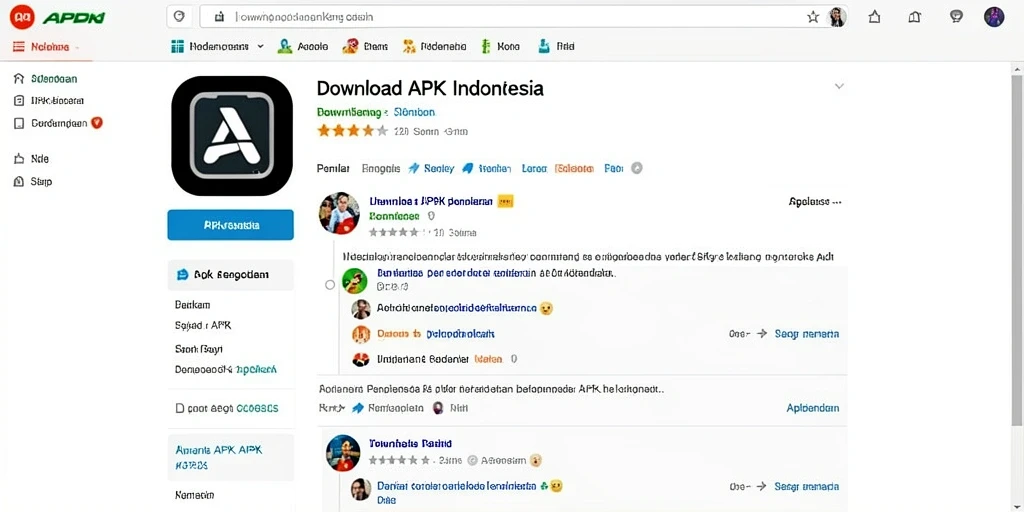Click the star rating under the app title
The image size is (1024, 512).
tap(353, 131)
